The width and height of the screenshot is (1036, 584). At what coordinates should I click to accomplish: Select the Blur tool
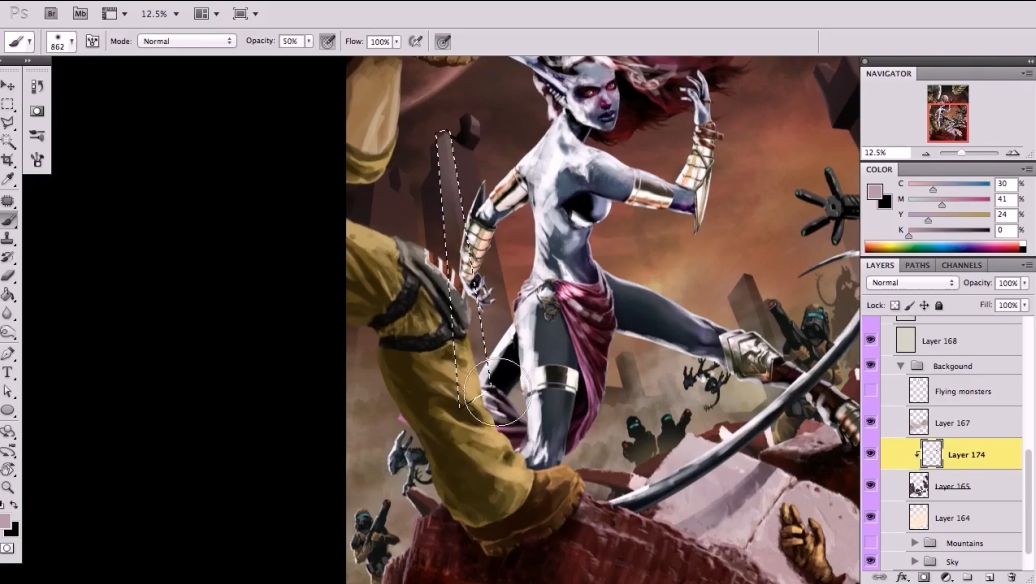click(8, 313)
